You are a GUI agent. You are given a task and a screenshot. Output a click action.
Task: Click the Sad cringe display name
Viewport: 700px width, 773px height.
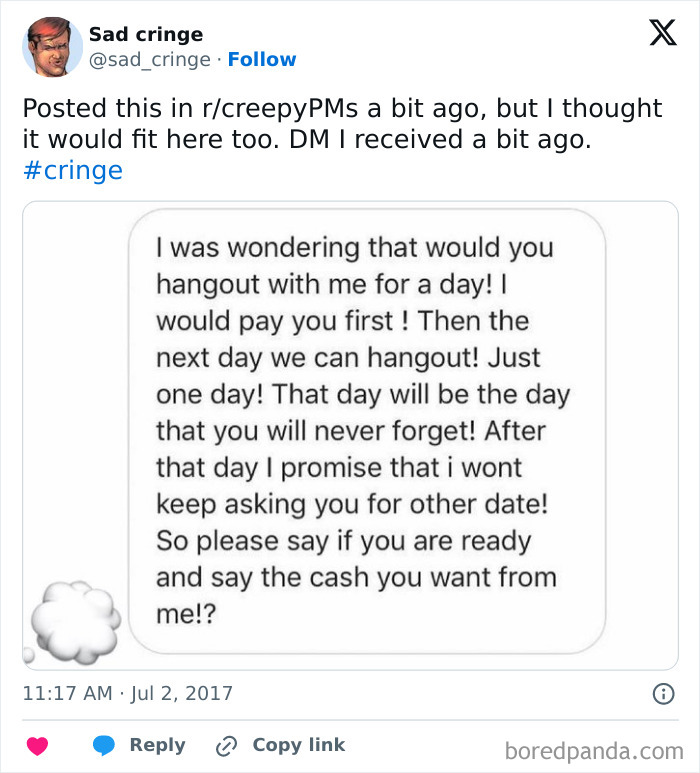click(146, 35)
